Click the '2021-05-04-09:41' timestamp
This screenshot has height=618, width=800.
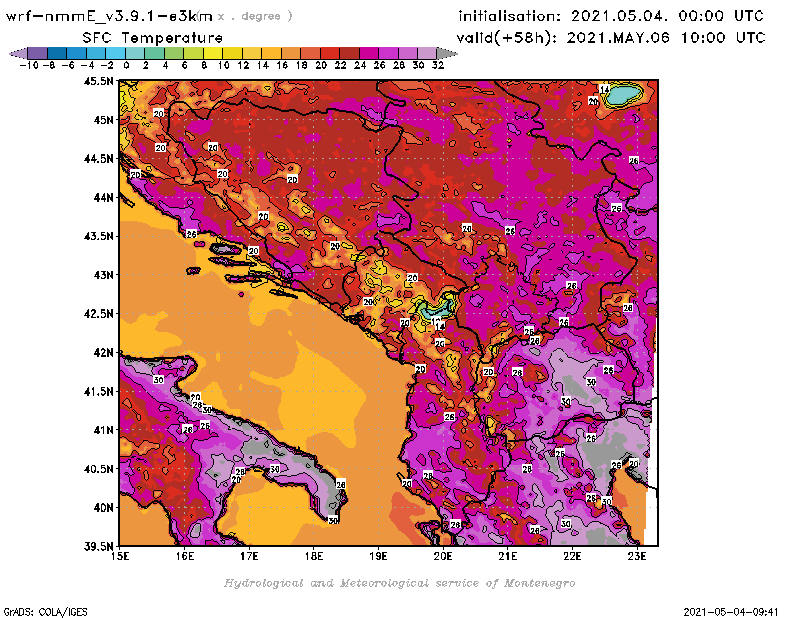pos(731,611)
